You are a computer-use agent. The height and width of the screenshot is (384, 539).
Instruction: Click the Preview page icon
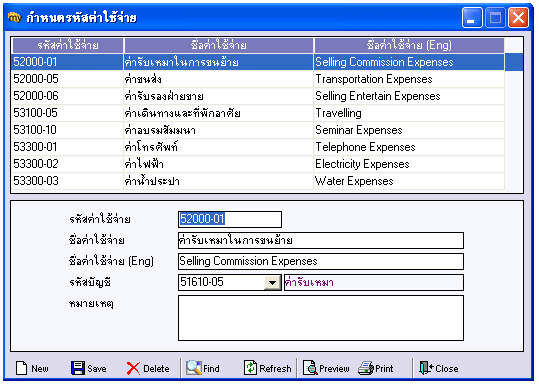310,368
